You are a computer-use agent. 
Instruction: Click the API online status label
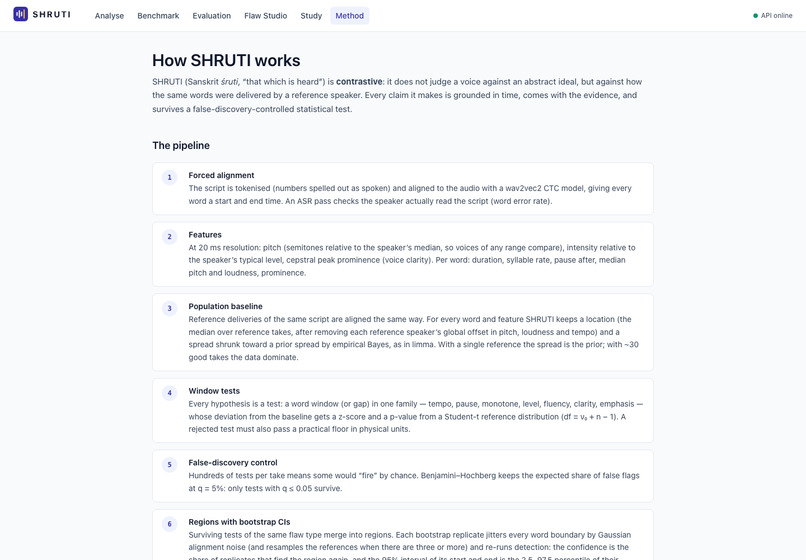pos(777,16)
